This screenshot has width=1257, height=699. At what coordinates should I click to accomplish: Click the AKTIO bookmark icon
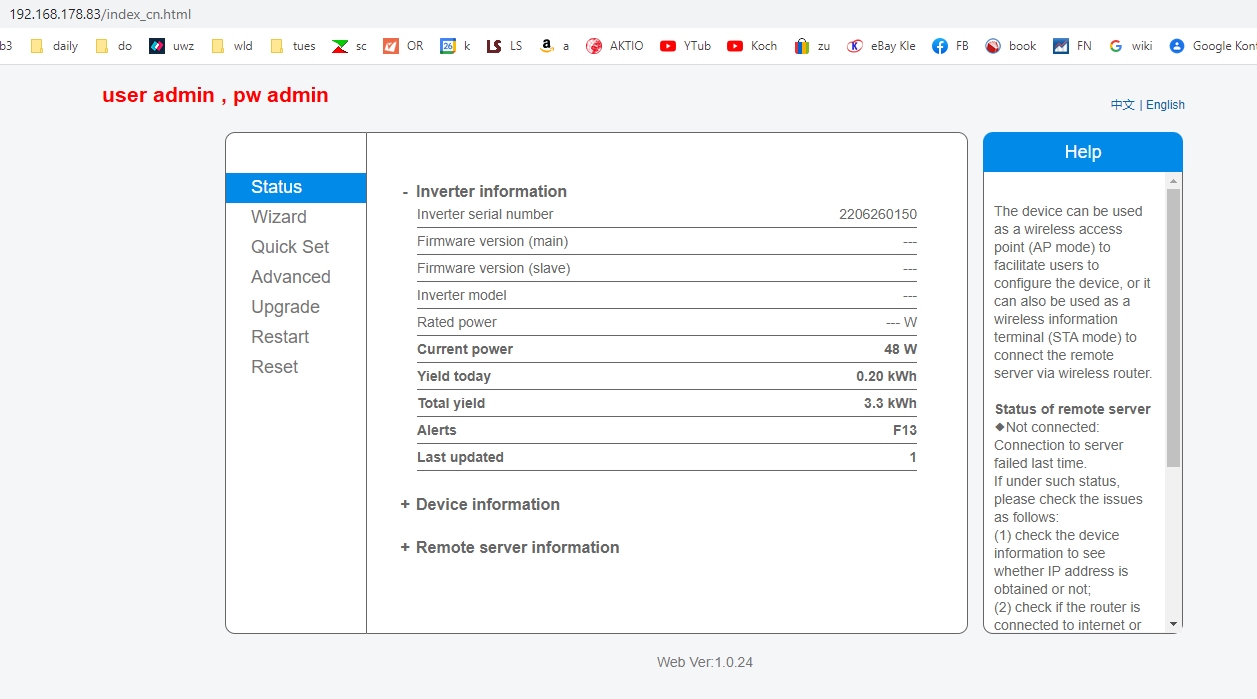594,46
